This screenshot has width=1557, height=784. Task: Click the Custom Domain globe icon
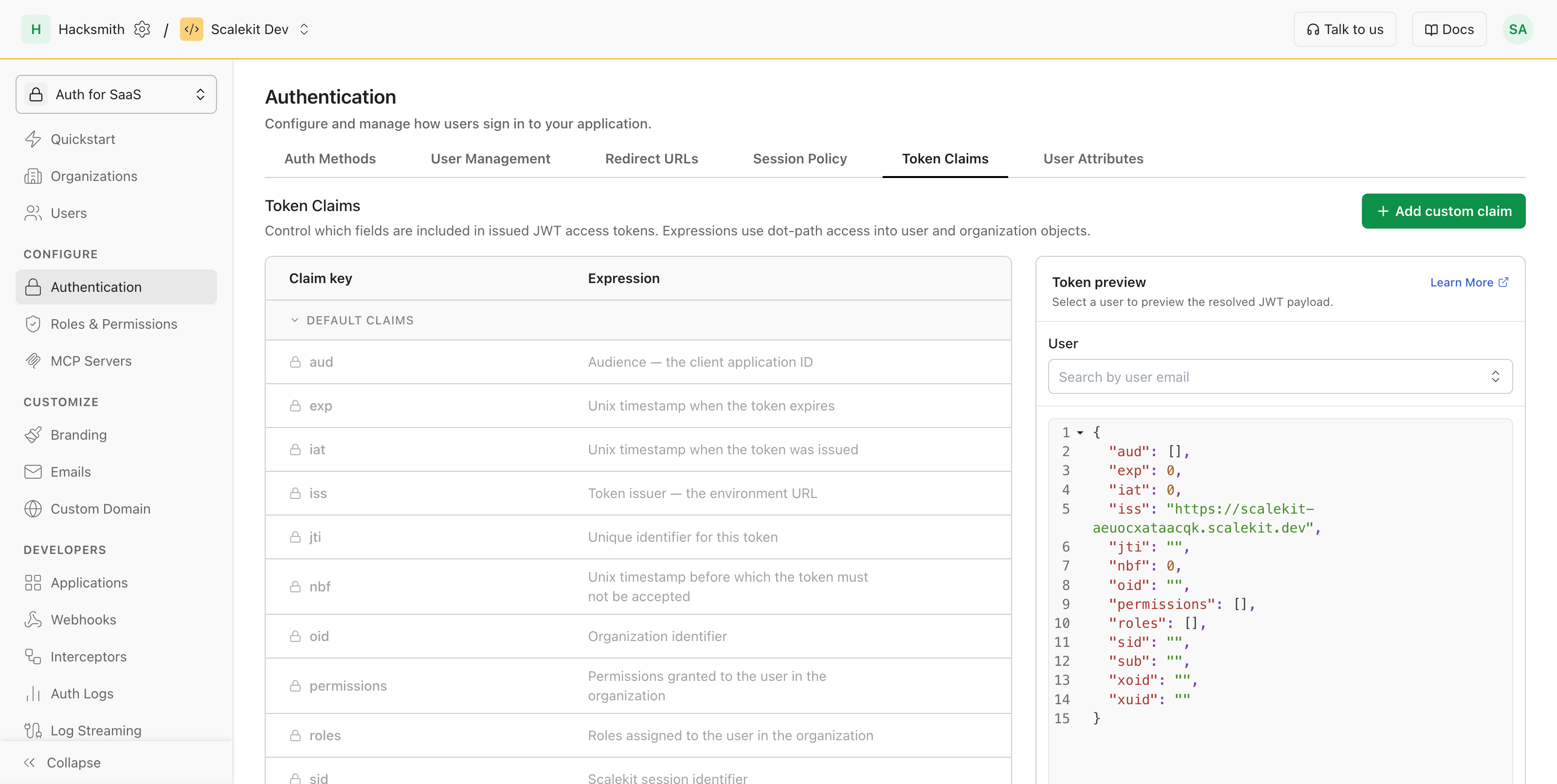[x=33, y=509]
